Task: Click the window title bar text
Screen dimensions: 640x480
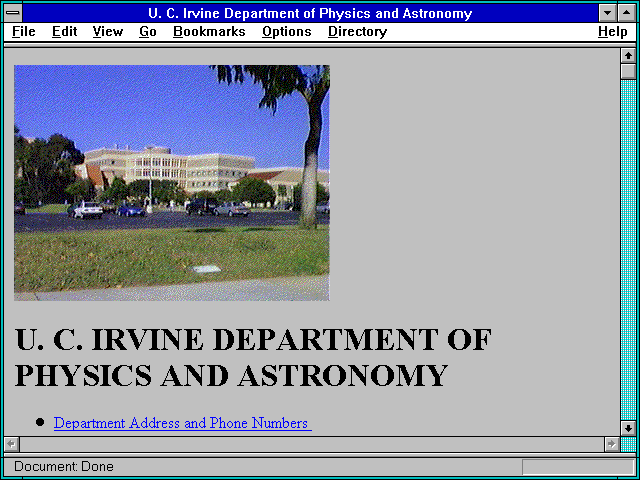Action: click(x=310, y=13)
